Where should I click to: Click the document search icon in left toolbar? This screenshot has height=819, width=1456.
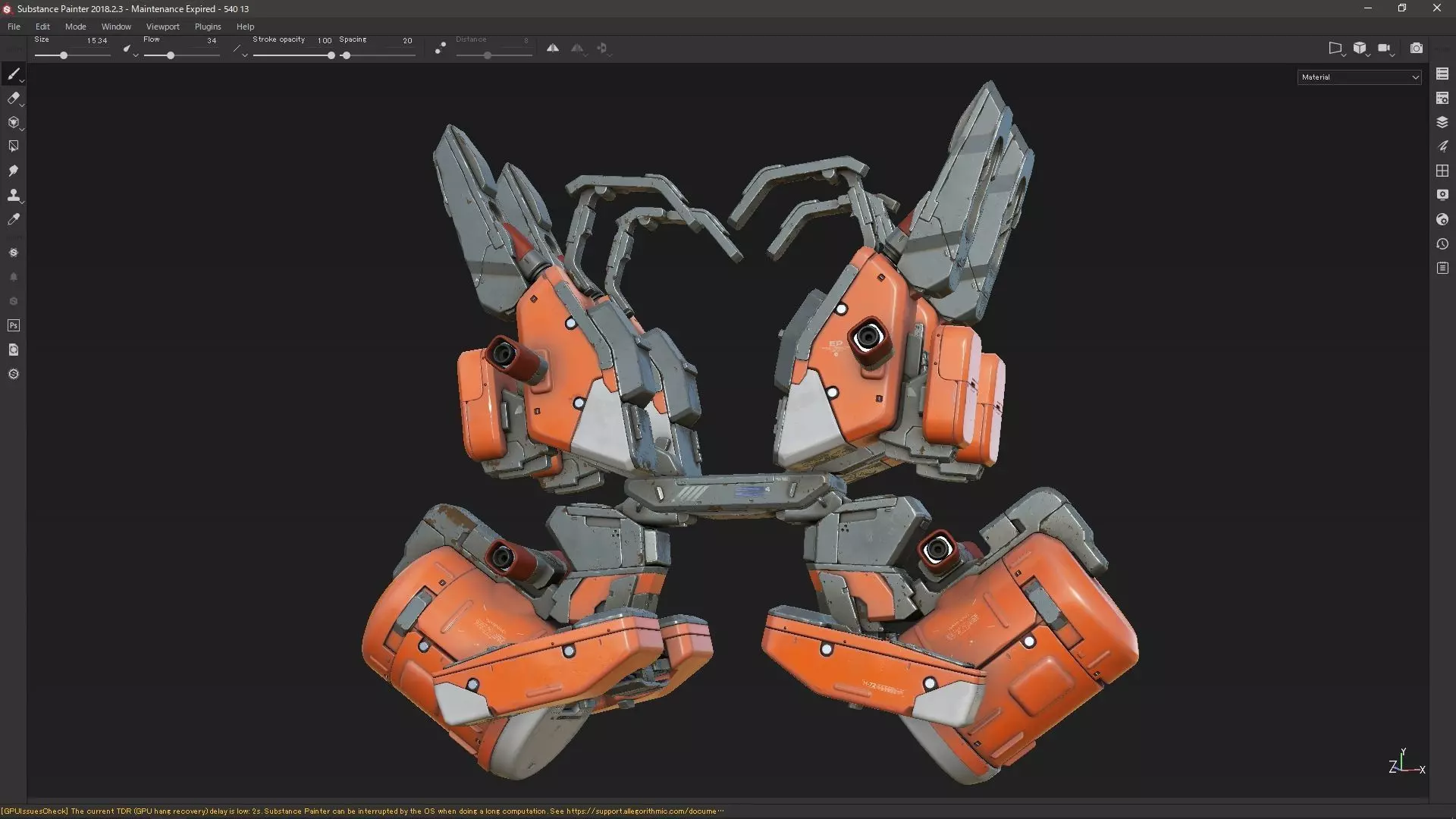pyautogui.click(x=13, y=350)
